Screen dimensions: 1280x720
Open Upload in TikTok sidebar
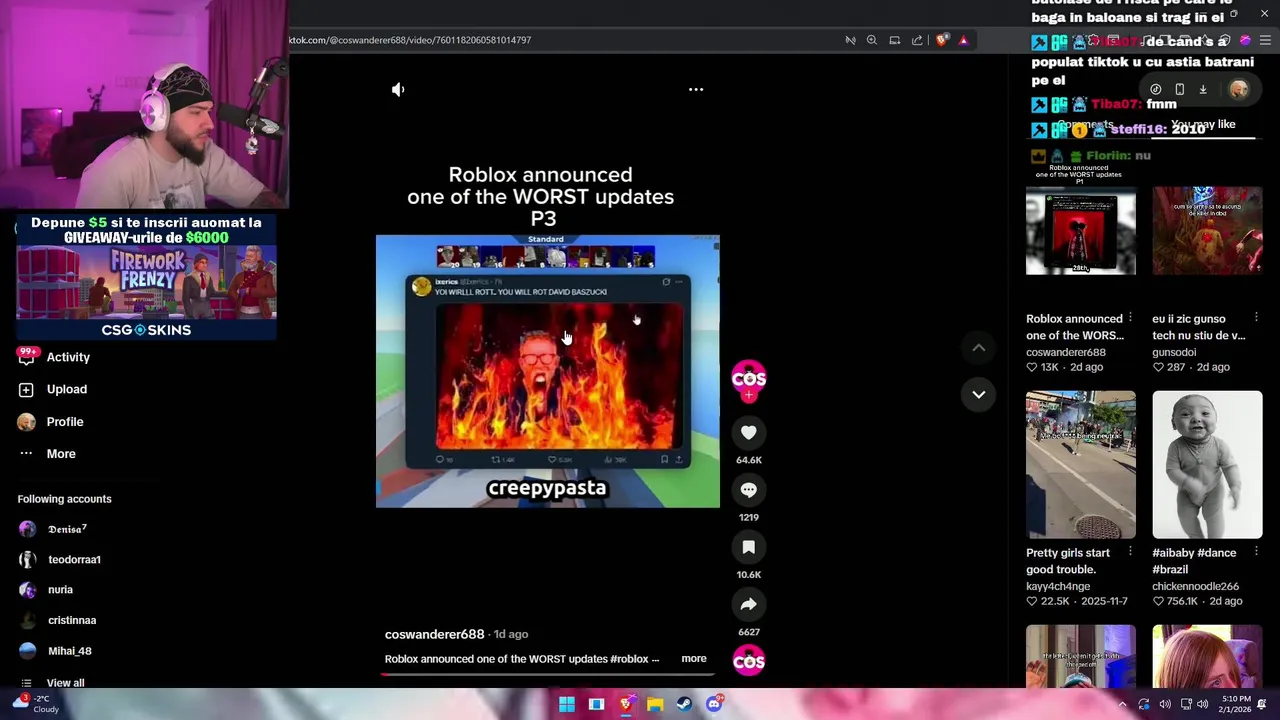[54, 389]
